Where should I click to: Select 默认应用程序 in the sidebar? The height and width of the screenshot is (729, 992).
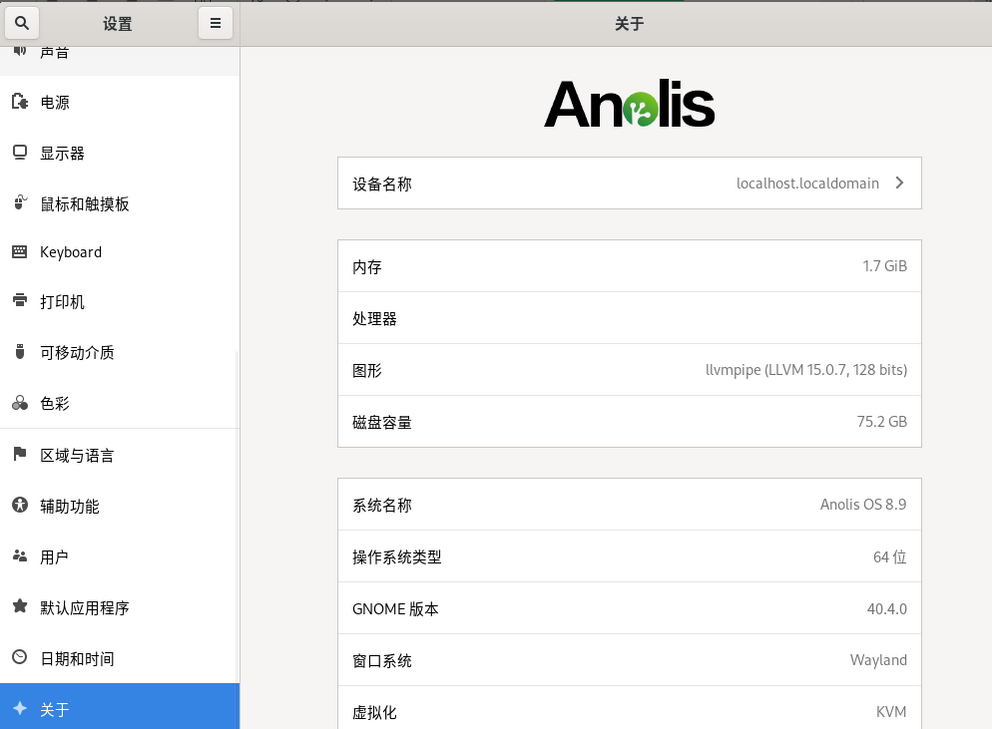(x=84, y=608)
